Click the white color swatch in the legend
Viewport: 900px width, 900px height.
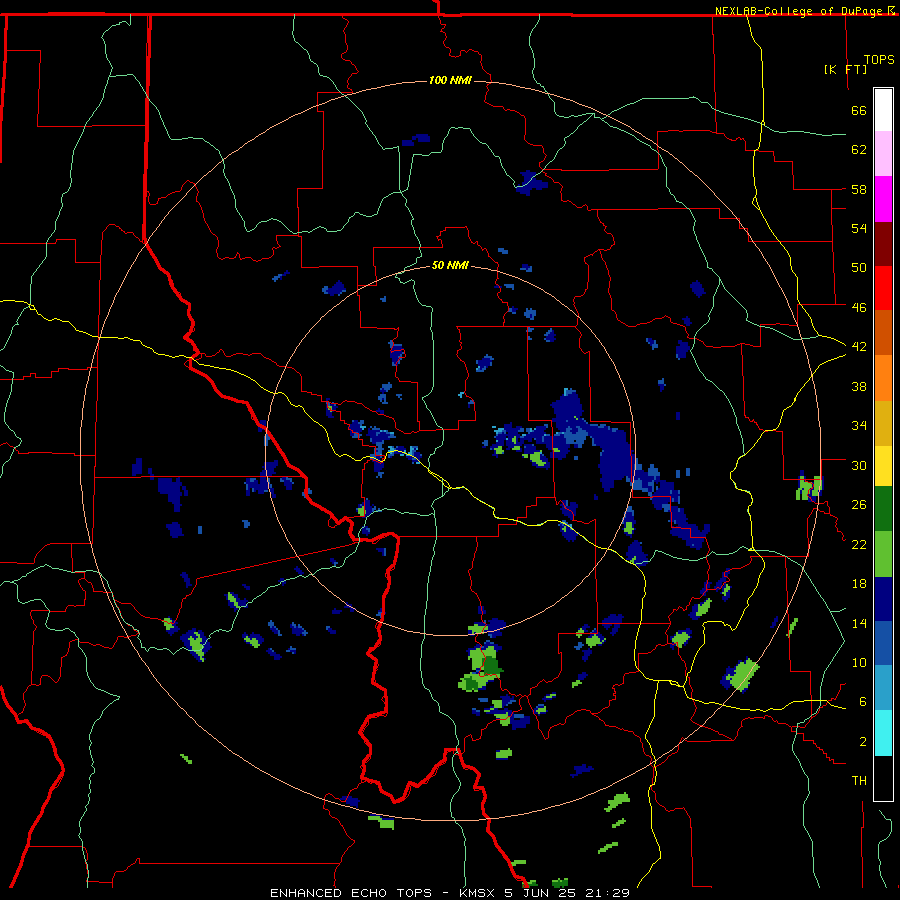pyautogui.click(x=883, y=110)
